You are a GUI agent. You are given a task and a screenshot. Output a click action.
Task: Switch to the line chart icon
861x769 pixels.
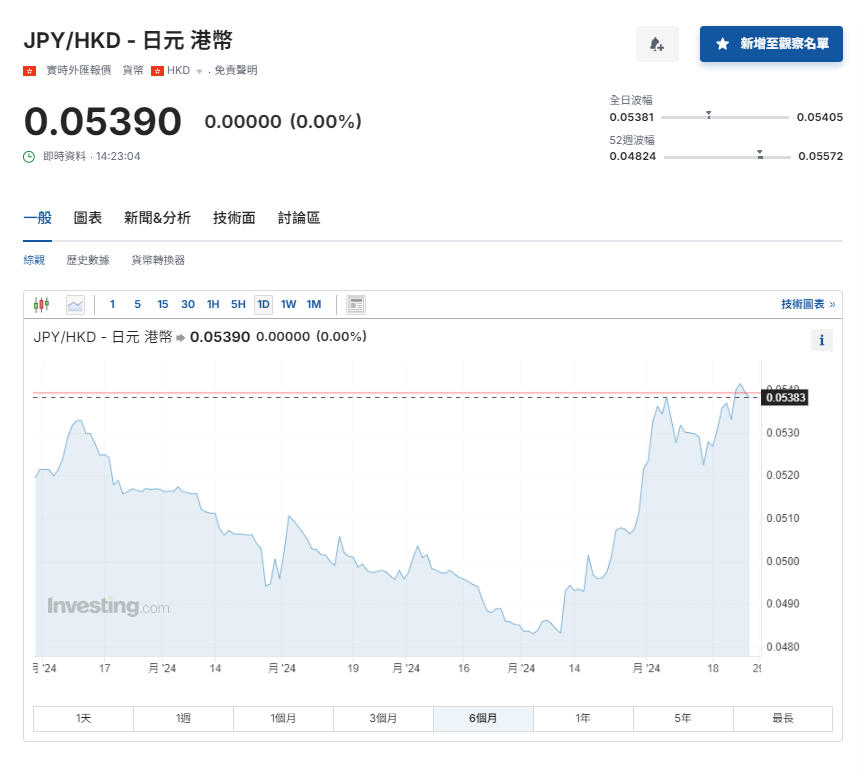[x=75, y=305]
